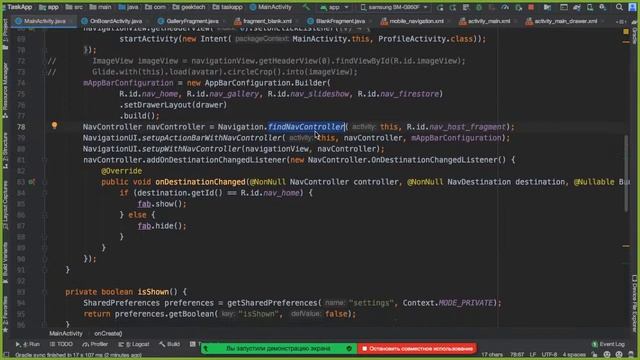The width and height of the screenshot is (640, 360).
Task: Click the LF line separator status
Action: click(x=533, y=354)
